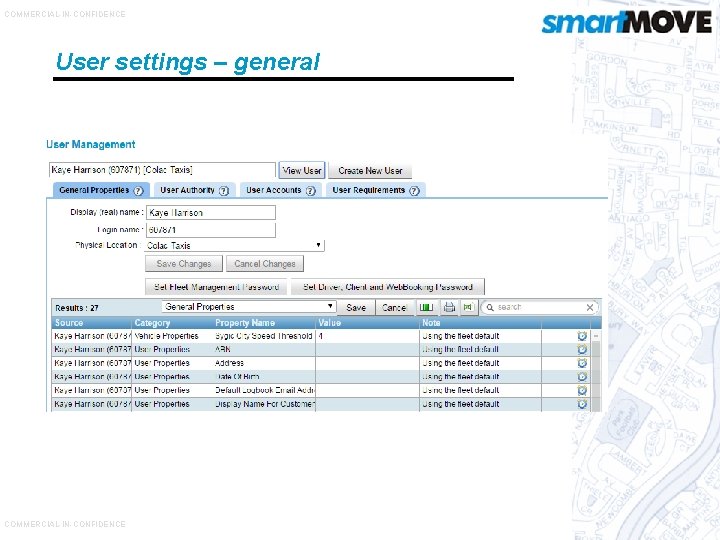Click the Create New User button
Image resolution: width=720 pixels, height=540 pixels.
370,171
